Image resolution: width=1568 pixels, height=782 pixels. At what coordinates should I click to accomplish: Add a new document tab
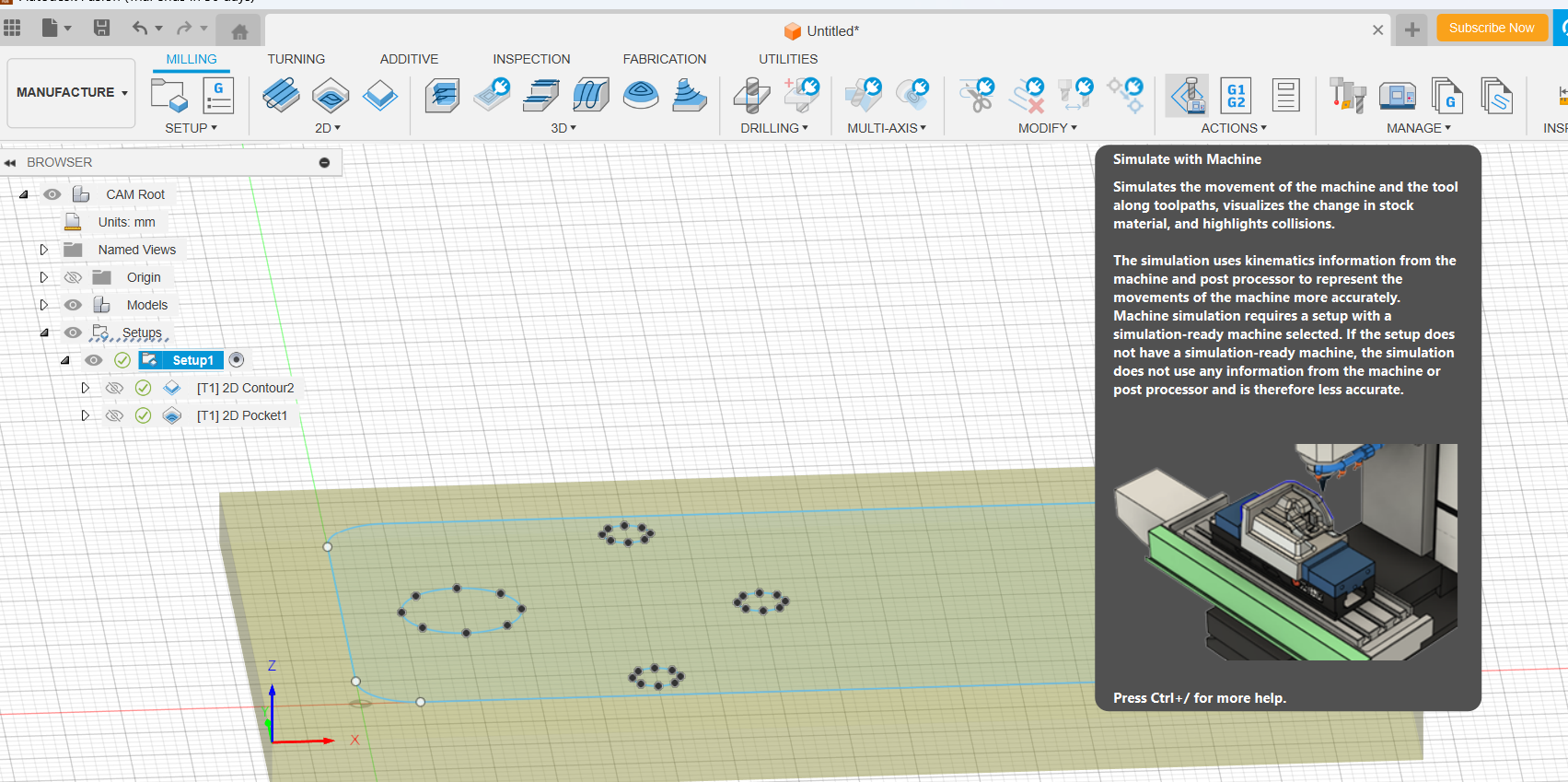point(1411,30)
